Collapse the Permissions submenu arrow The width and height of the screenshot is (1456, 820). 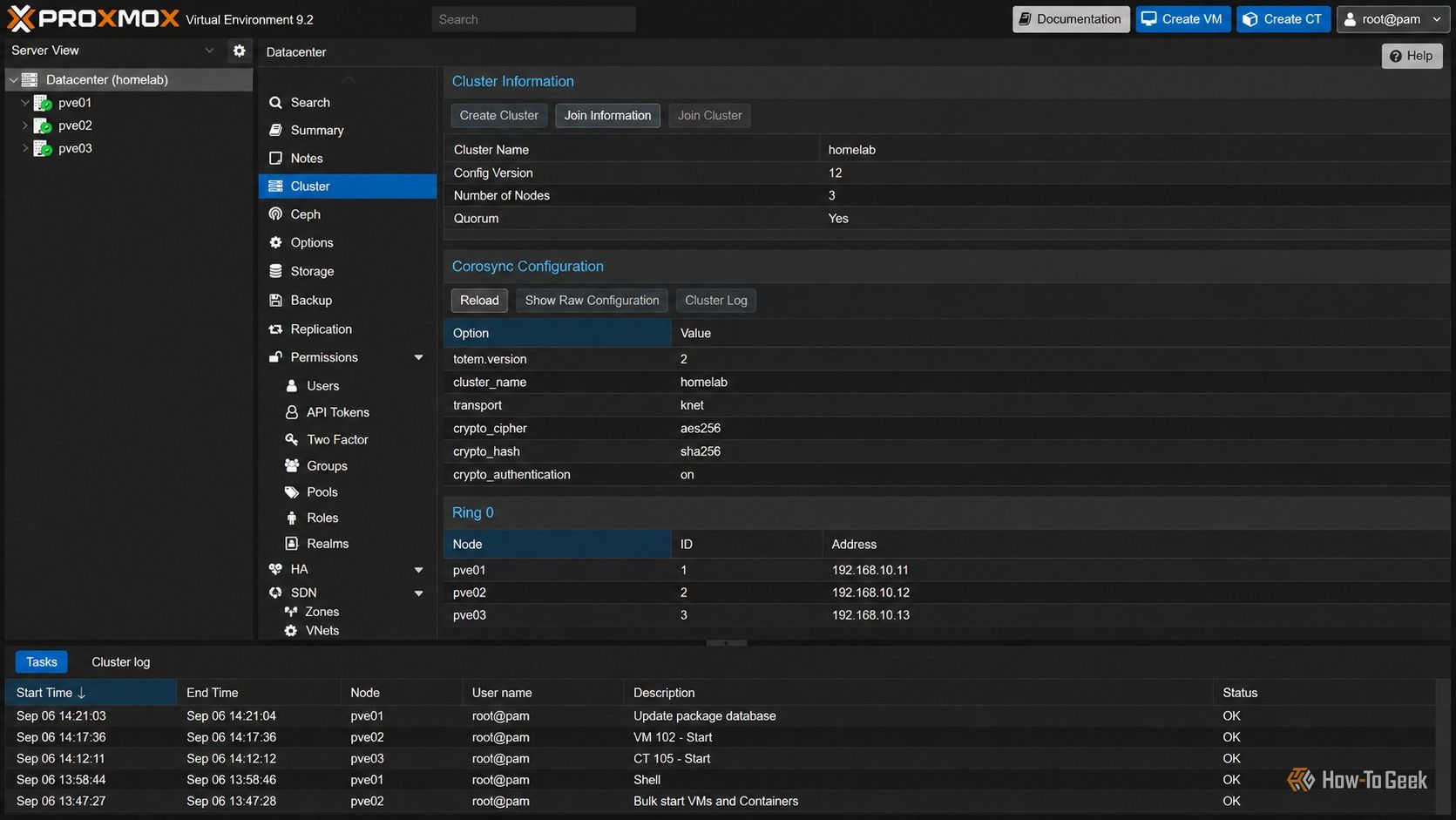pyautogui.click(x=418, y=357)
